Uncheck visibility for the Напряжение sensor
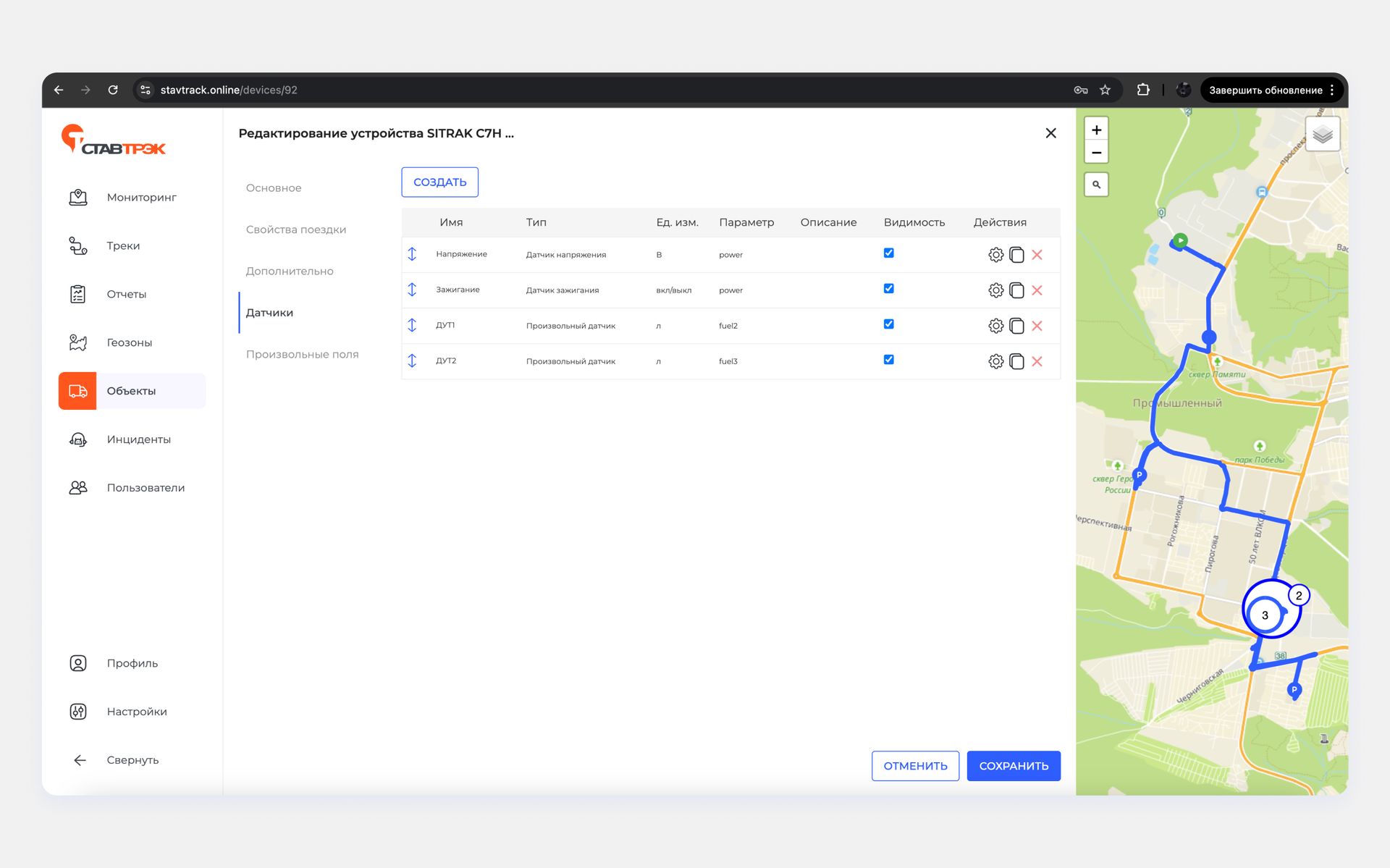Screen dimensions: 1390x868 (888, 253)
